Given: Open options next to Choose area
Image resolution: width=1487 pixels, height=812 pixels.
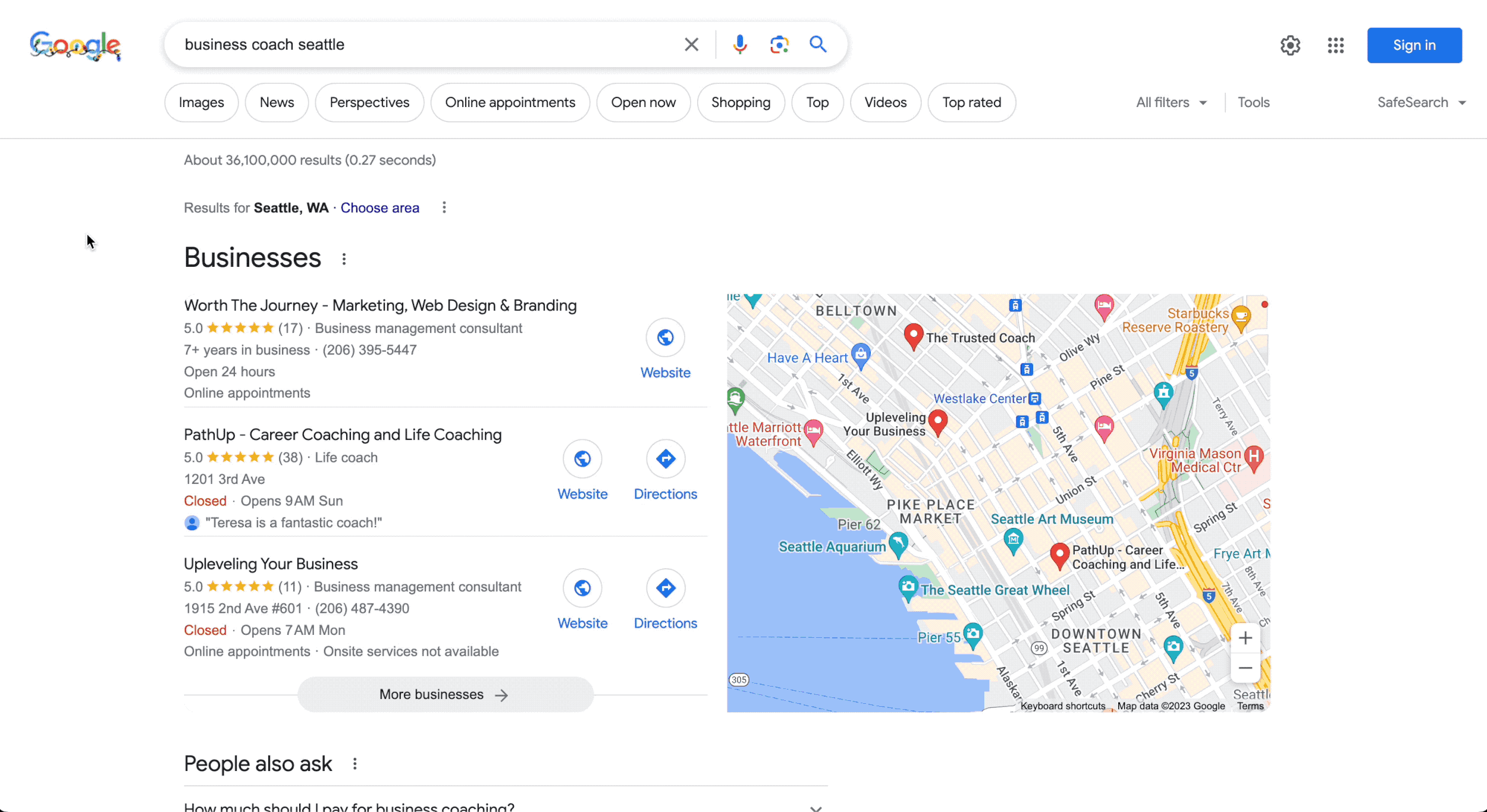Looking at the screenshot, I should coord(444,207).
